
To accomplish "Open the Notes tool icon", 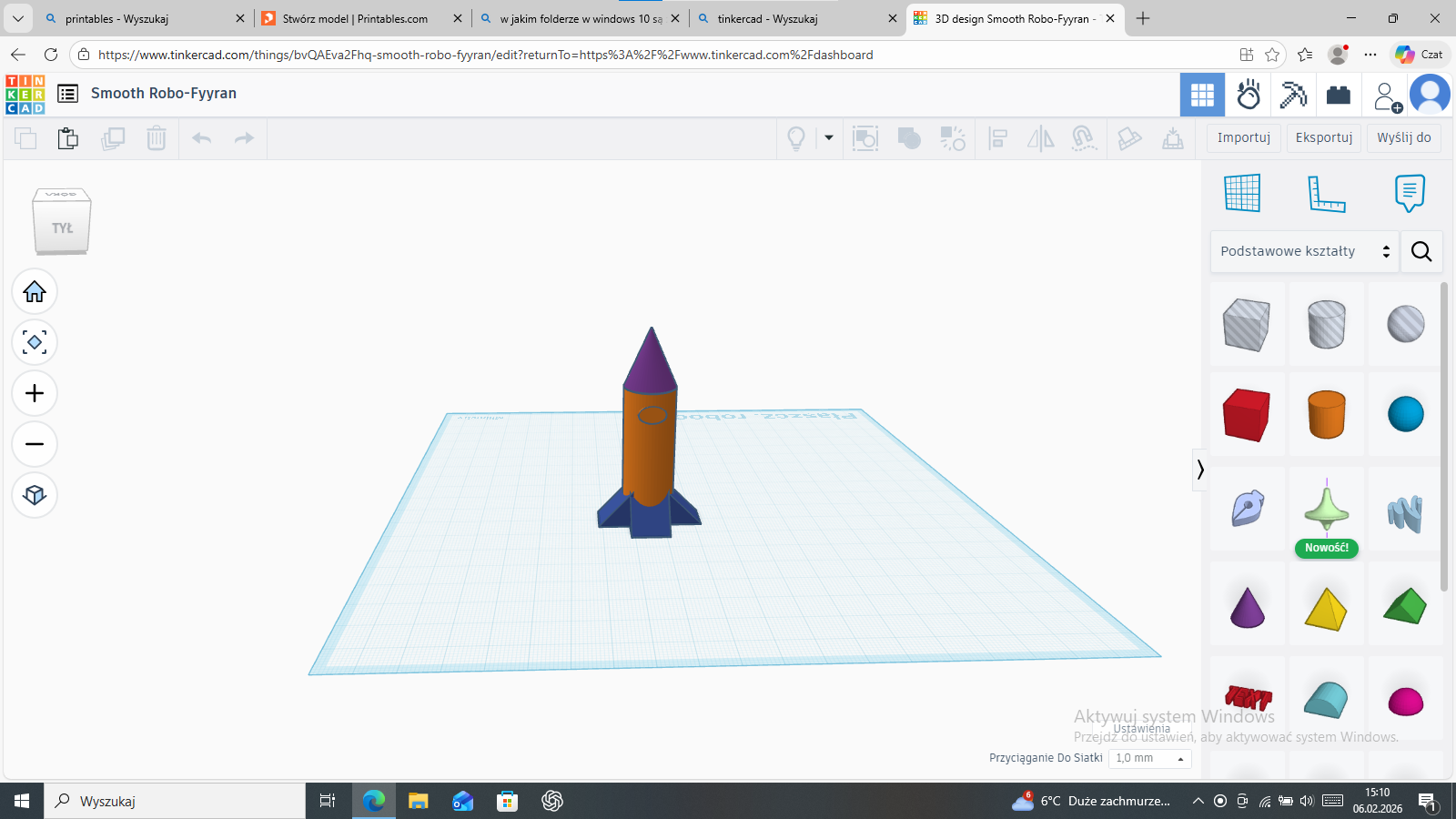I will pos(1410,193).
